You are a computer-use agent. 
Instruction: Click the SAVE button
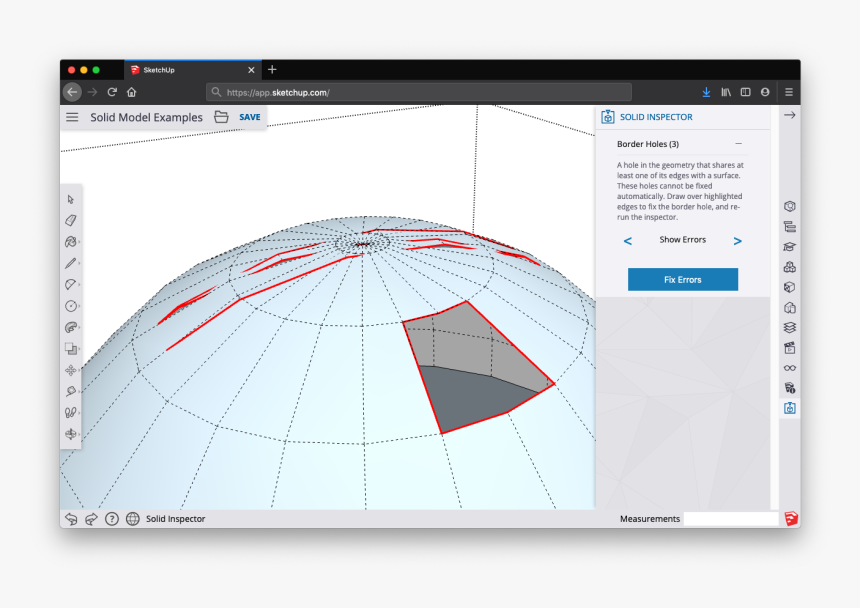click(x=250, y=117)
